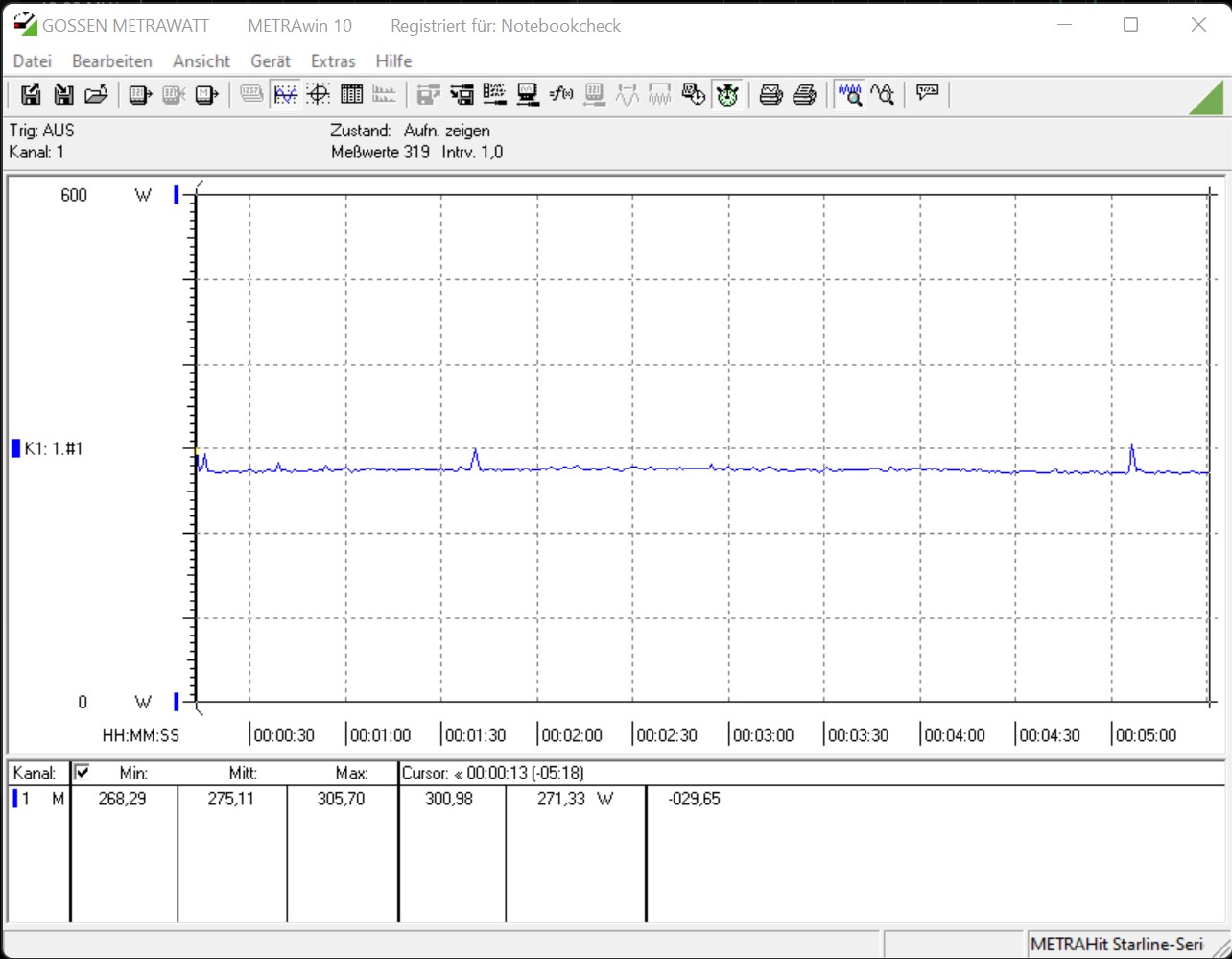Image resolution: width=1232 pixels, height=959 pixels.
Task: Click the Max value 305,70
Action: (x=342, y=799)
